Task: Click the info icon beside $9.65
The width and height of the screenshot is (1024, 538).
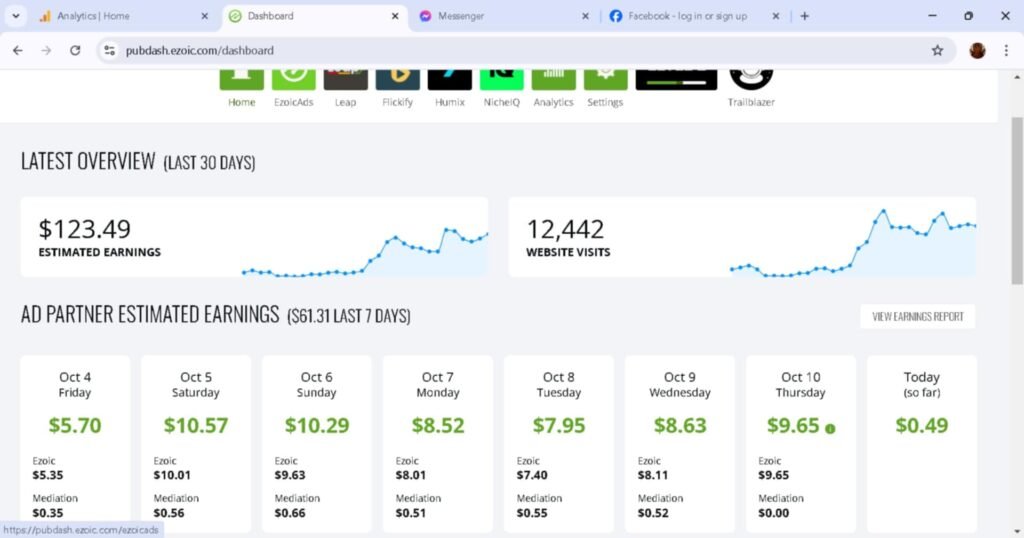Action: click(830, 428)
